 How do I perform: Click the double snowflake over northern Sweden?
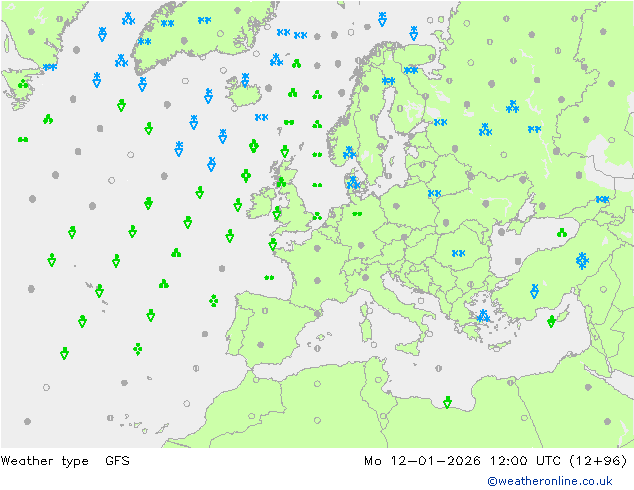[x=389, y=81]
